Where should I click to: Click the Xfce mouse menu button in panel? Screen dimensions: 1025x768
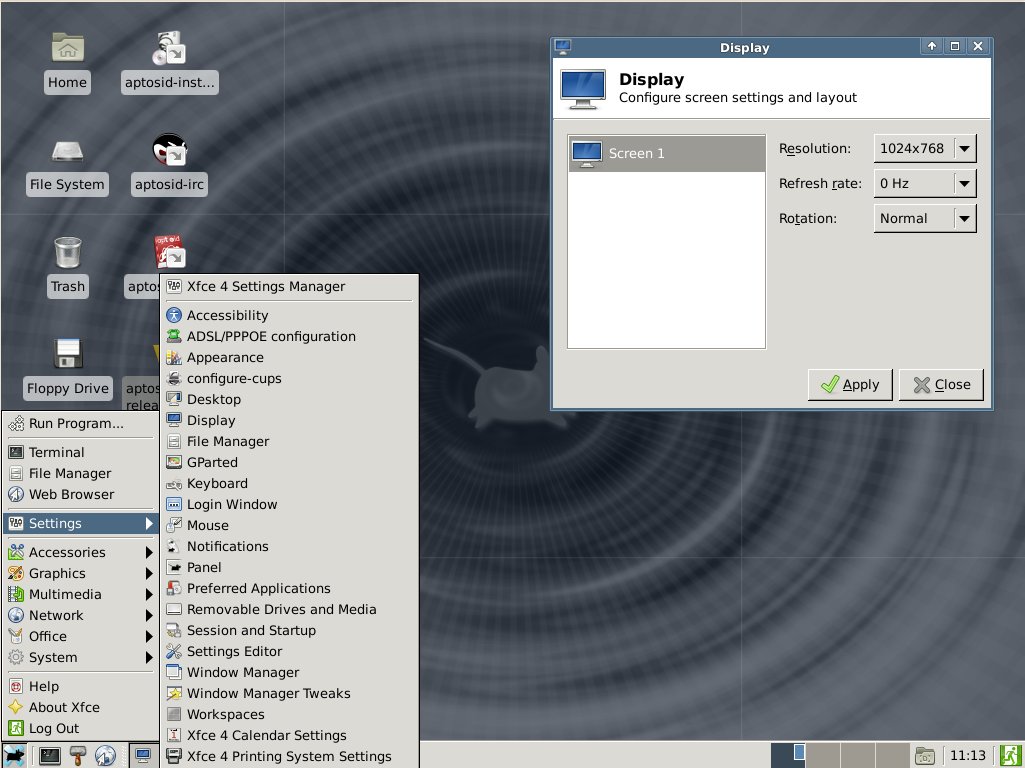pyautogui.click(x=14, y=756)
